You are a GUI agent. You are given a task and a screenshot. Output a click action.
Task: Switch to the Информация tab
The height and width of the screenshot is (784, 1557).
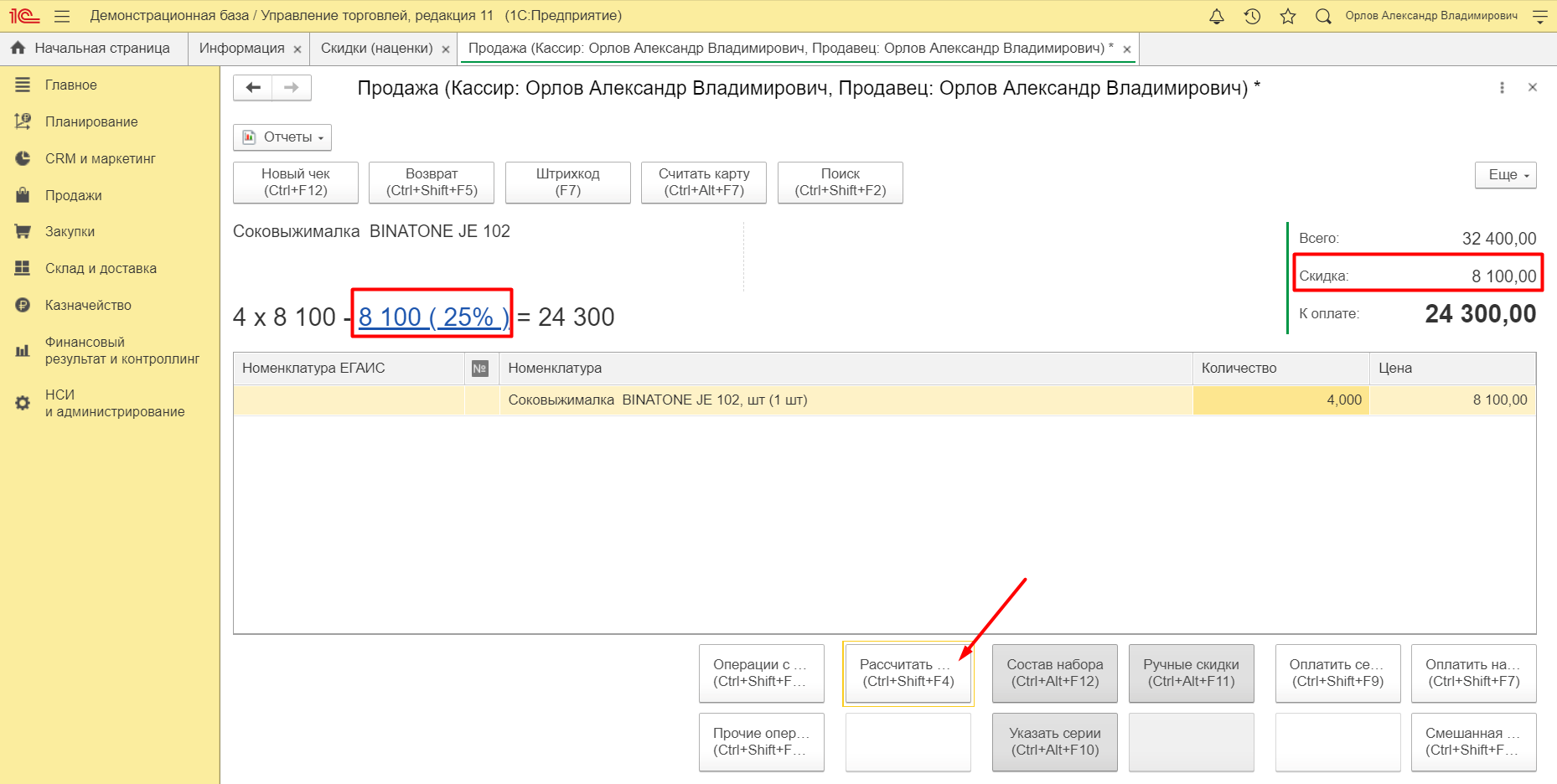(x=241, y=49)
